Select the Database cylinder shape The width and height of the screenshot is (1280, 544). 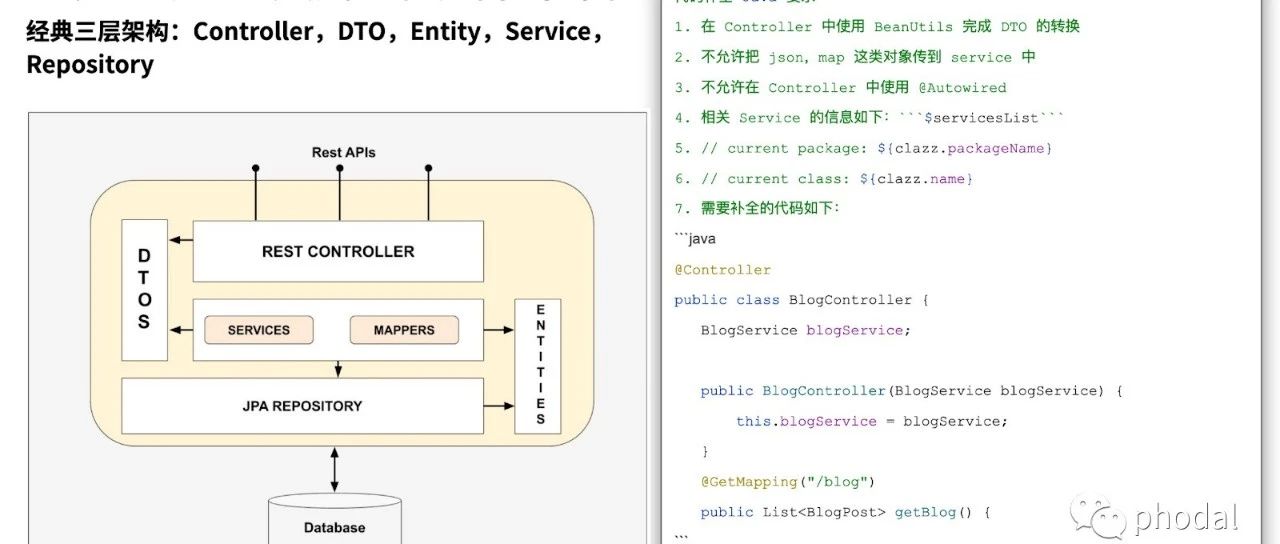335,519
